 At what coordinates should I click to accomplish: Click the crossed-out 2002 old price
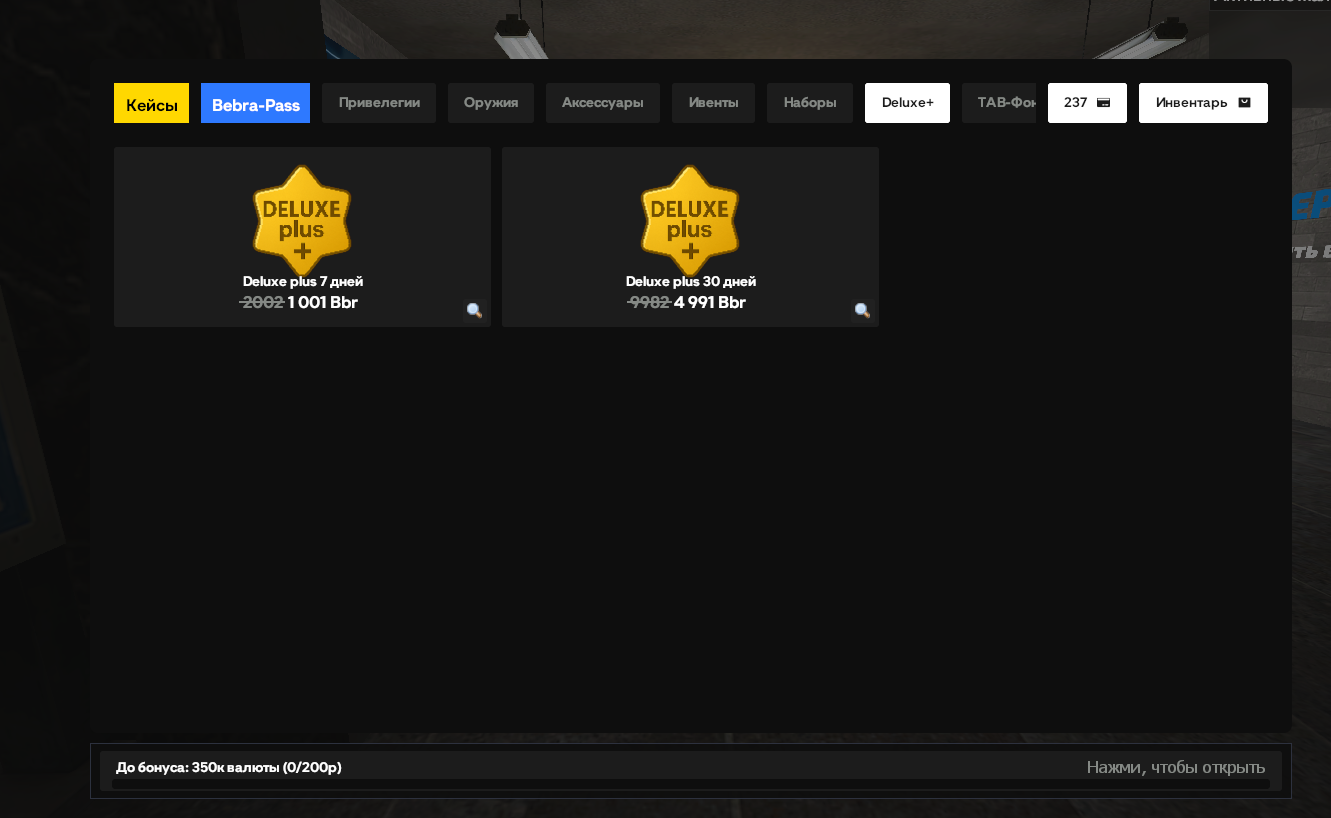point(262,303)
